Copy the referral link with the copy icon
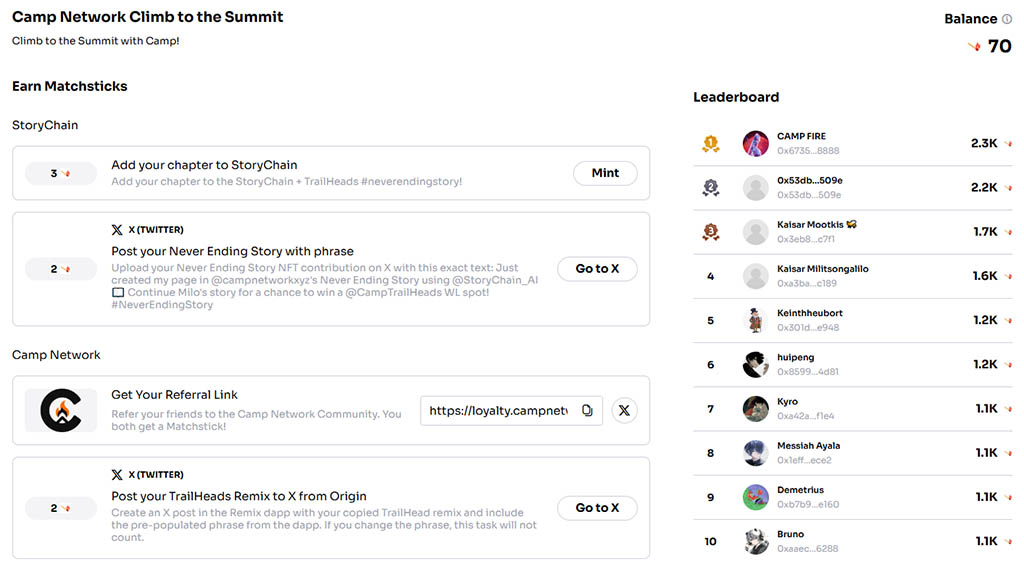Viewport: 1024px width, 570px height. click(587, 410)
